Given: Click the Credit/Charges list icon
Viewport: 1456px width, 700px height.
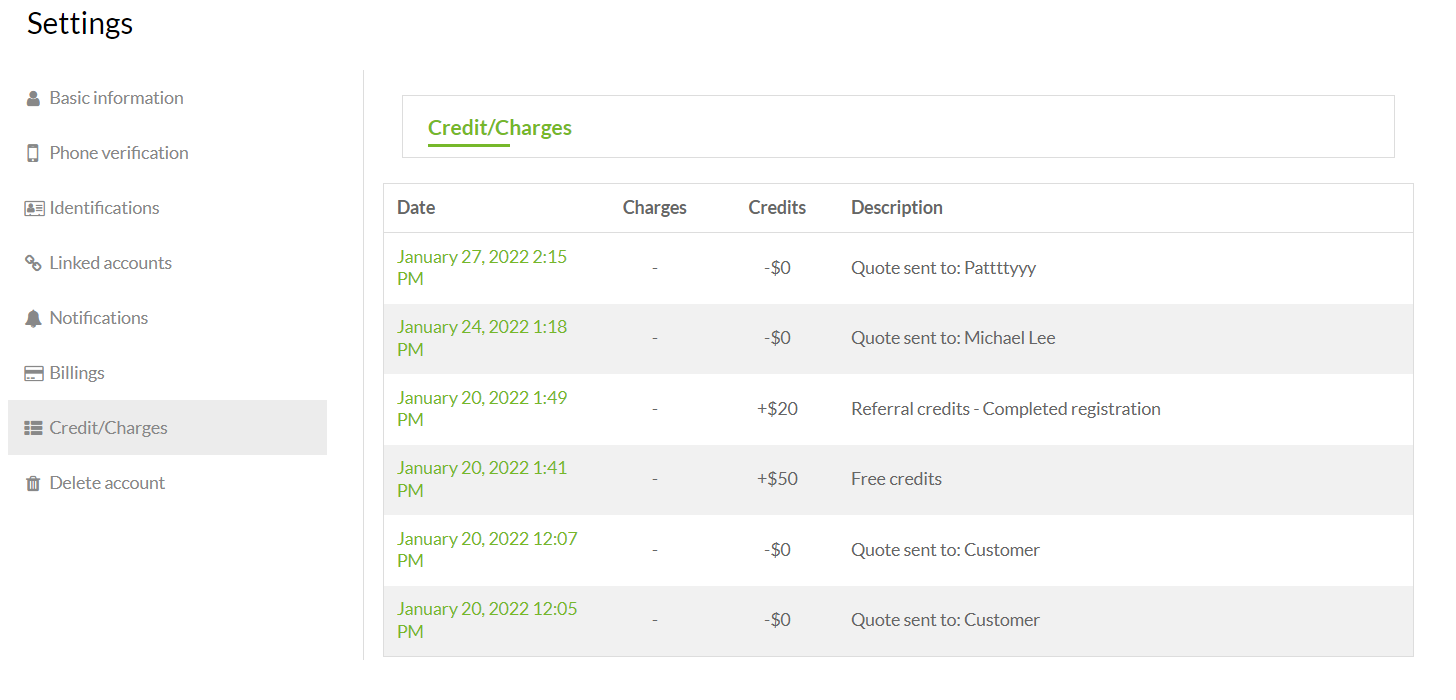Looking at the screenshot, I should (x=34, y=428).
